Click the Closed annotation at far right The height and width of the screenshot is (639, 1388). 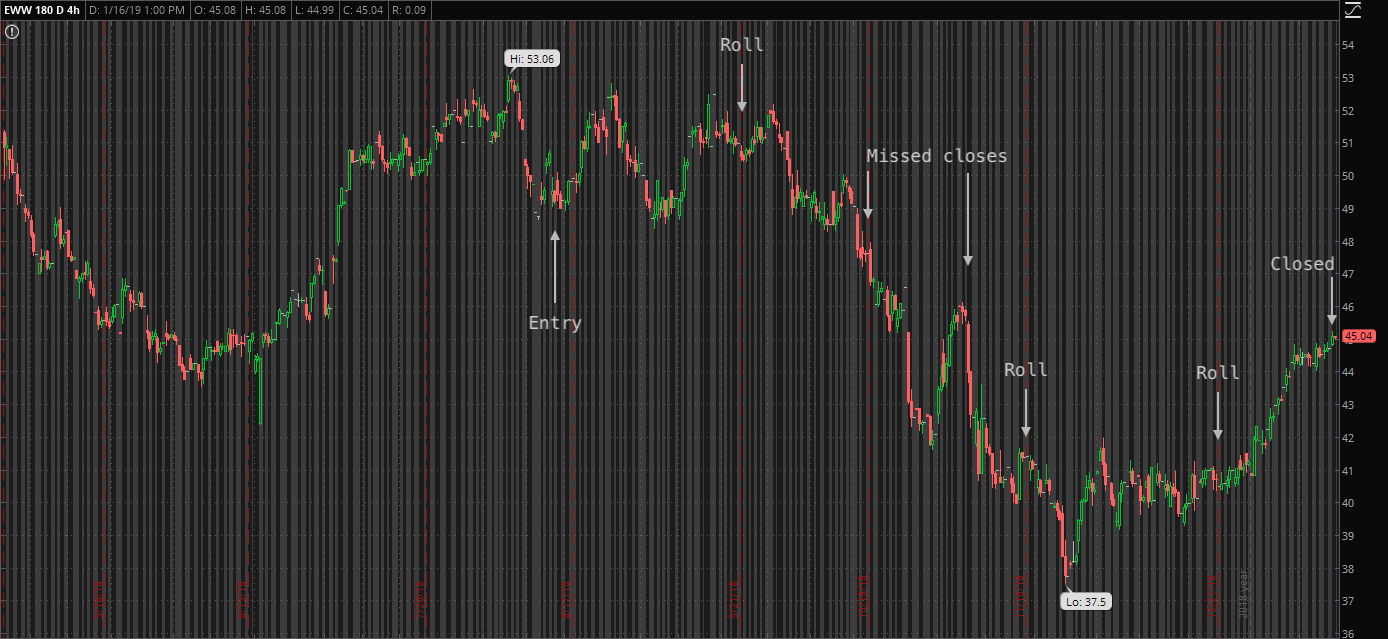pos(1302,263)
